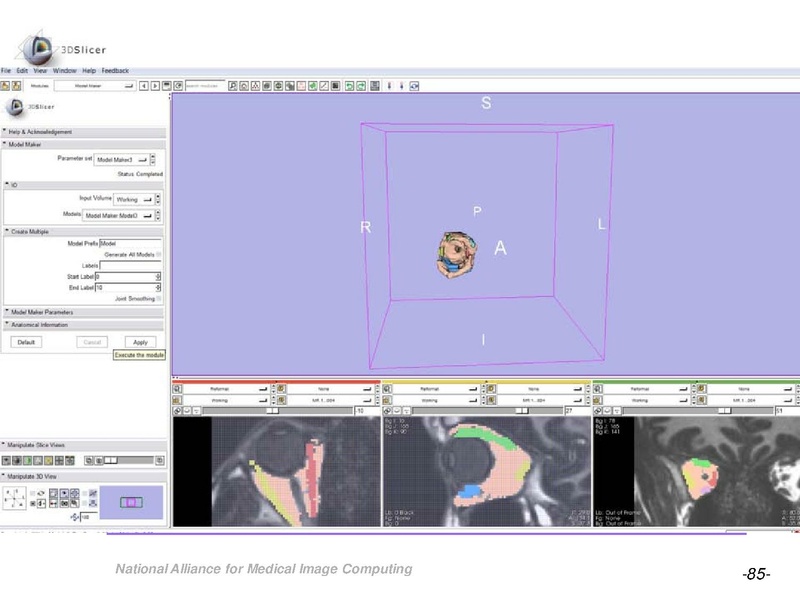Toggle the Joint Smoothing checkbox

point(159,298)
